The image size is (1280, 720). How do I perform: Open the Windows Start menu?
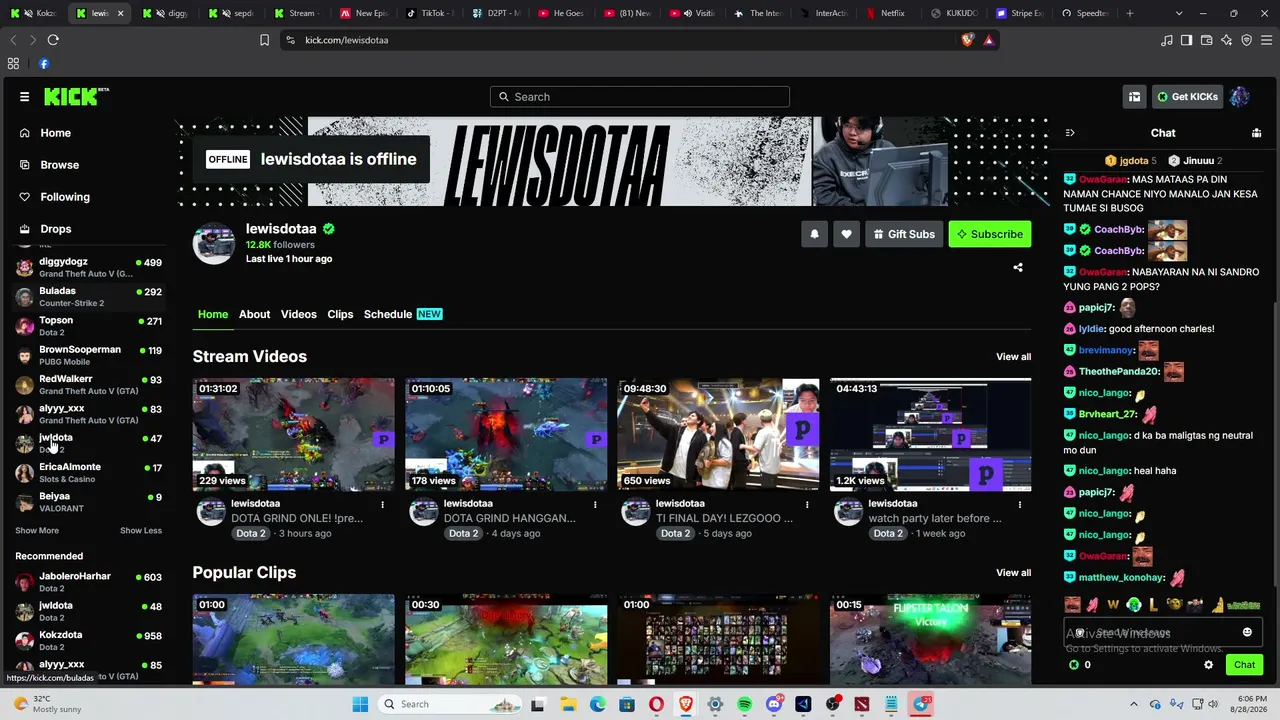click(x=360, y=704)
